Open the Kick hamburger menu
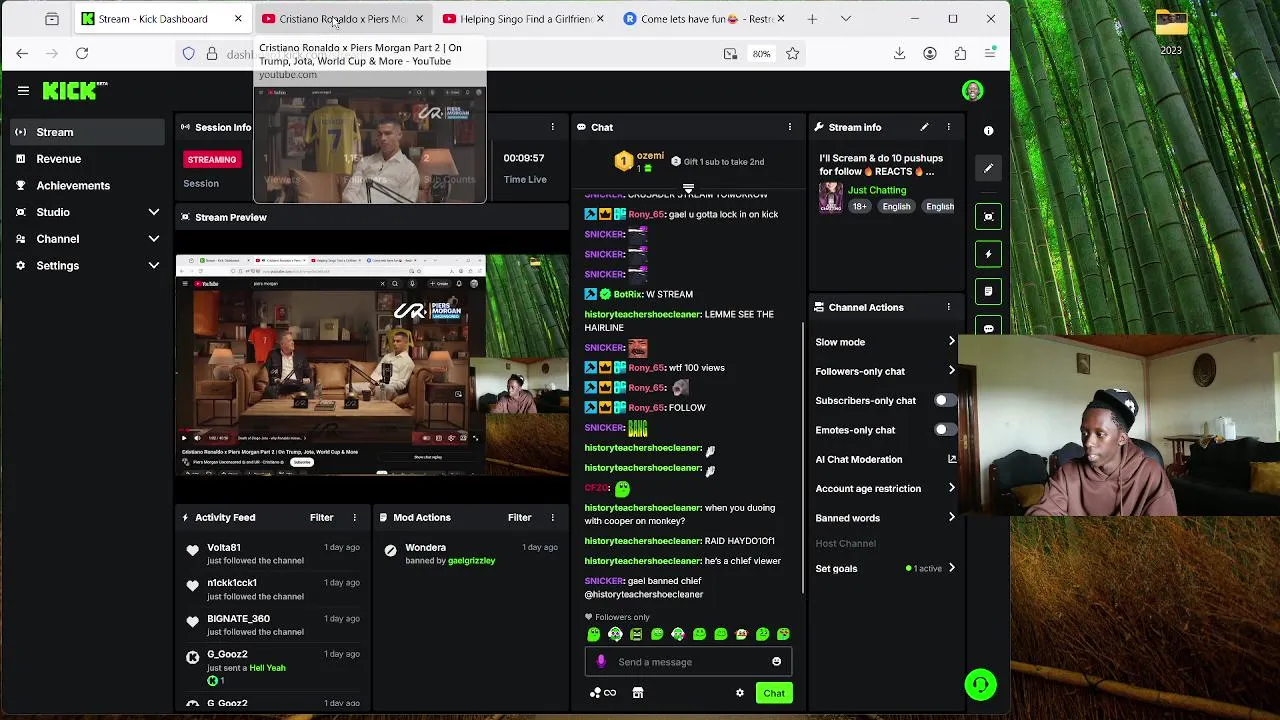Viewport: 1280px width, 720px height. point(23,91)
